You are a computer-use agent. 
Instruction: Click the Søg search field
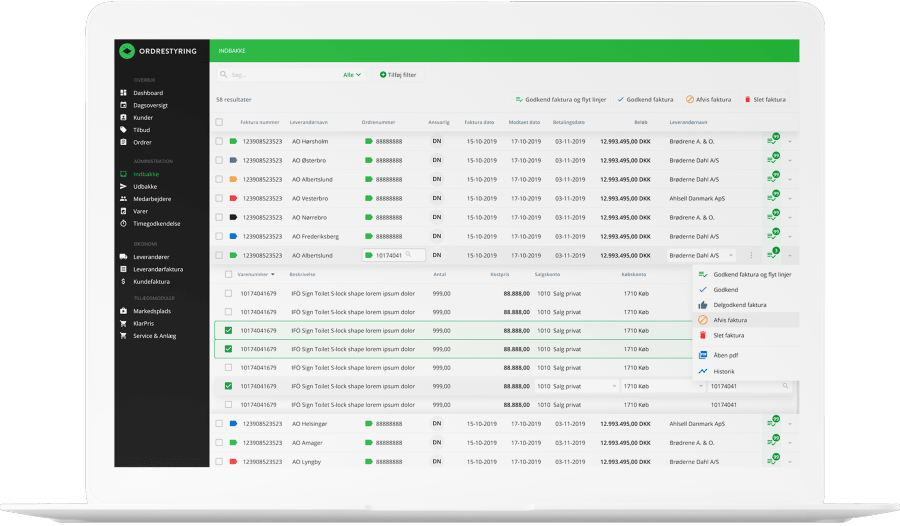click(x=280, y=75)
